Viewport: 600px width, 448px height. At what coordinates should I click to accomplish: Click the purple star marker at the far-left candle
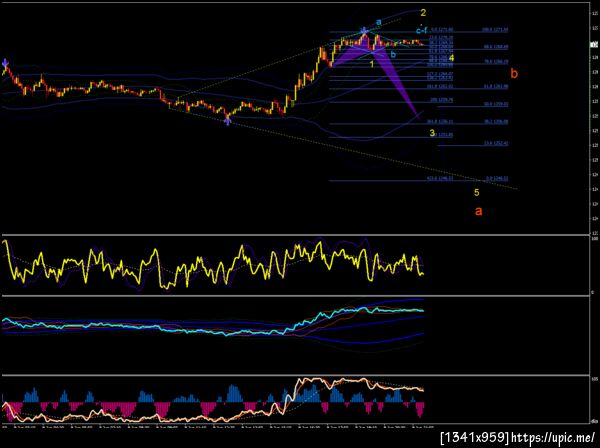5,63
